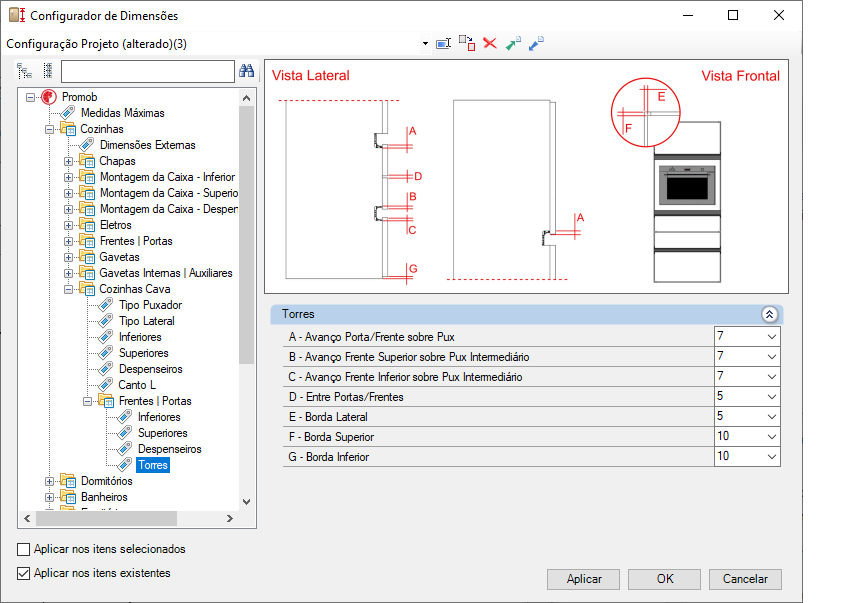The height and width of the screenshot is (603, 852).
Task: Click the collapse all tree icon
Action: [x=47, y=71]
